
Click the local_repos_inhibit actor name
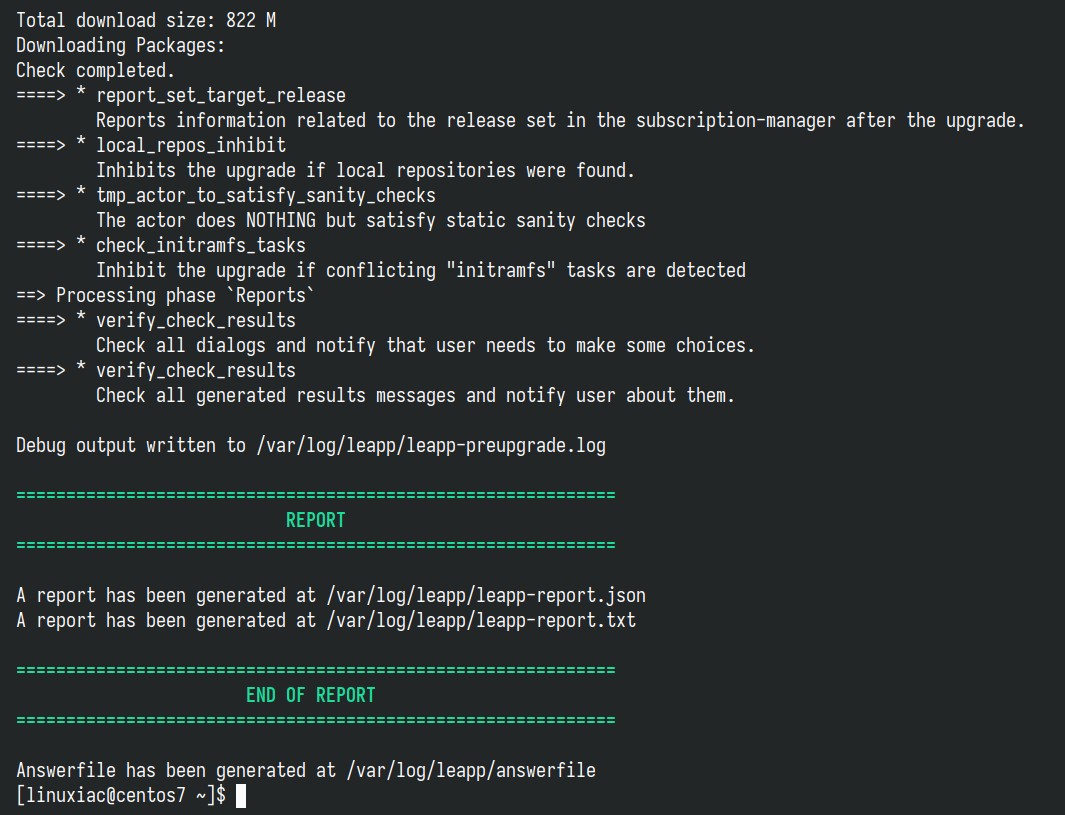191,145
